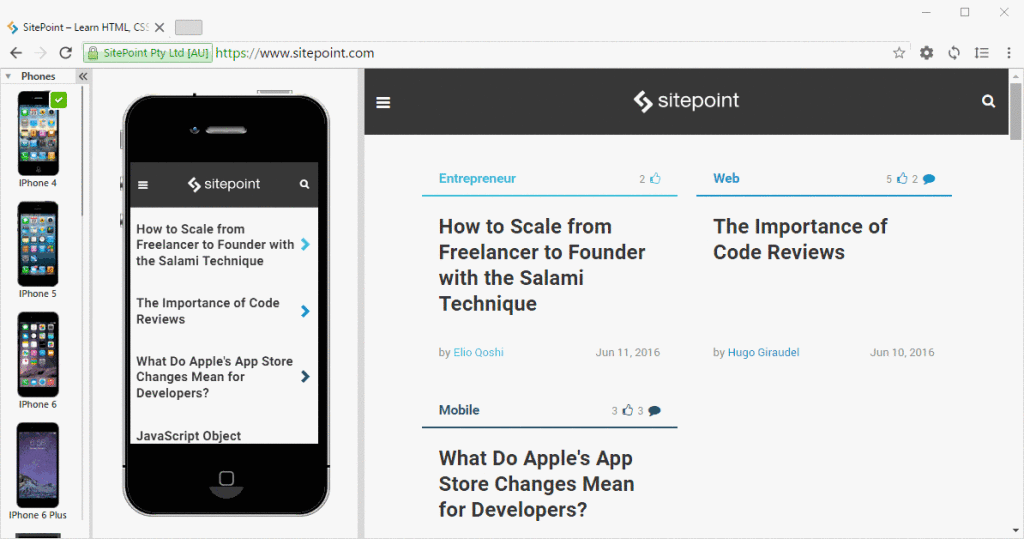
Task: Click the thumbs-up icon on the Web article
Action: click(x=902, y=179)
